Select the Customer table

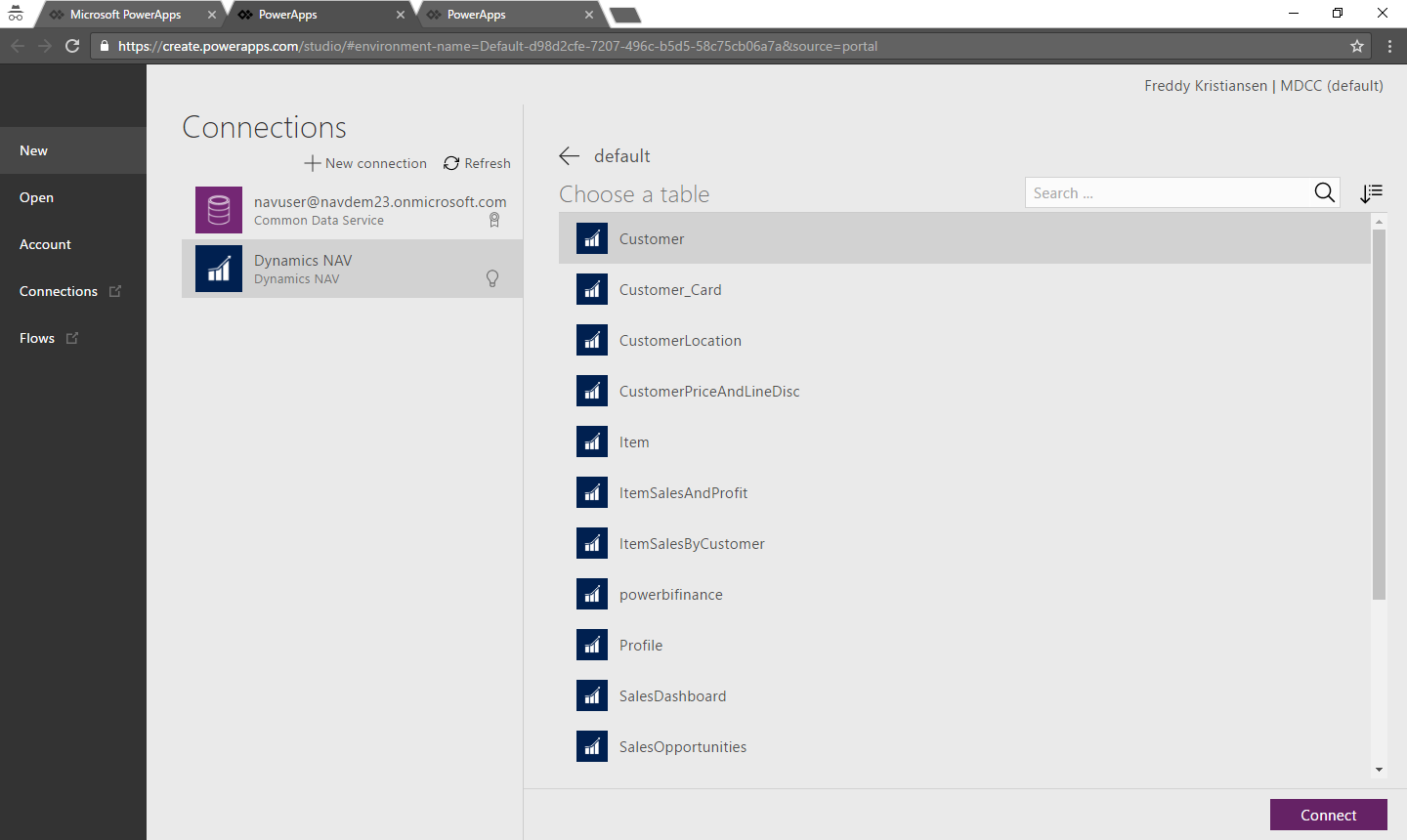pyautogui.click(x=652, y=239)
